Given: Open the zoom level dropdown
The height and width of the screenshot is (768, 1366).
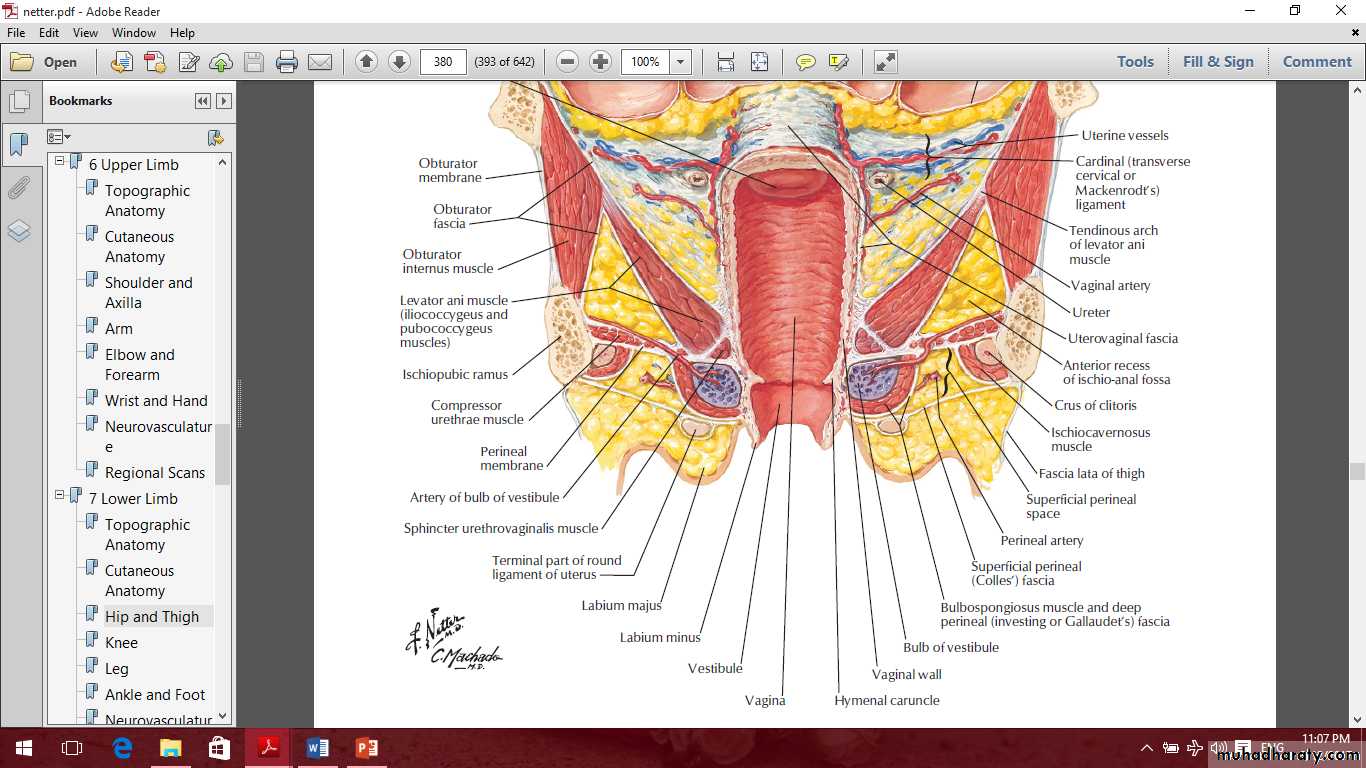Looking at the screenshot, I should (x=681, y=62).
